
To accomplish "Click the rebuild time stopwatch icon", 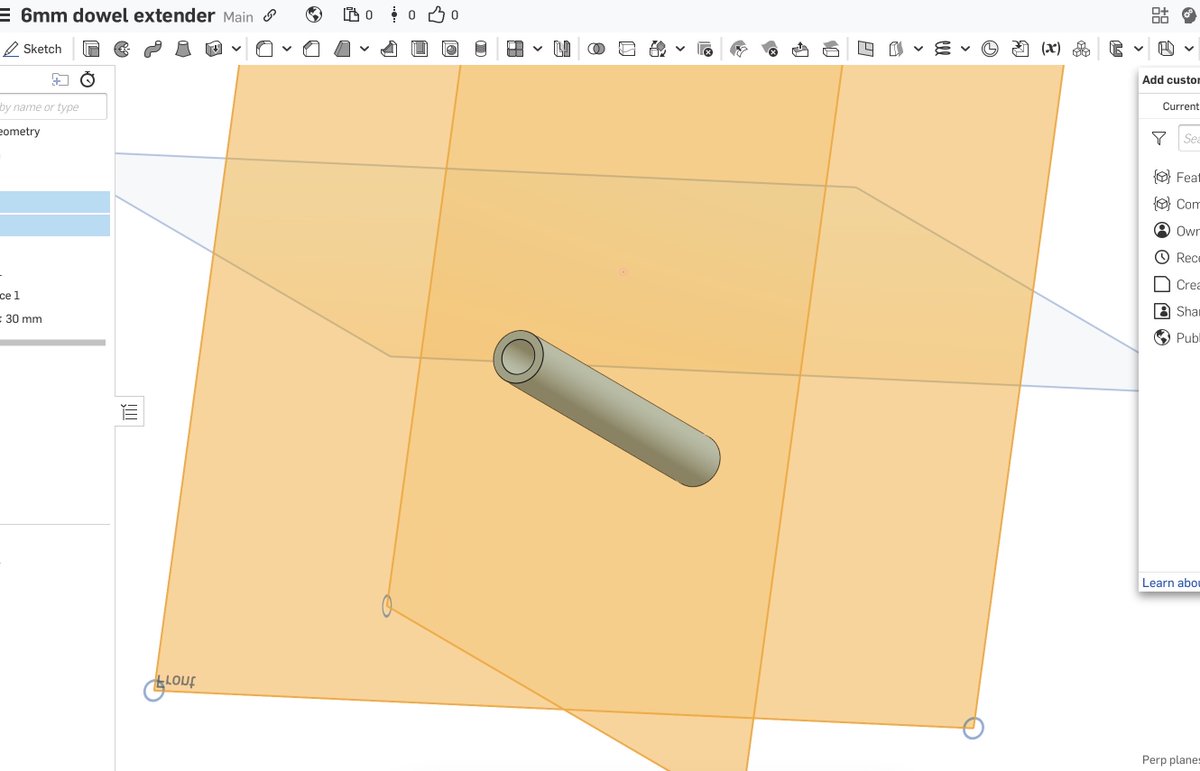I will tap(88, 80).
